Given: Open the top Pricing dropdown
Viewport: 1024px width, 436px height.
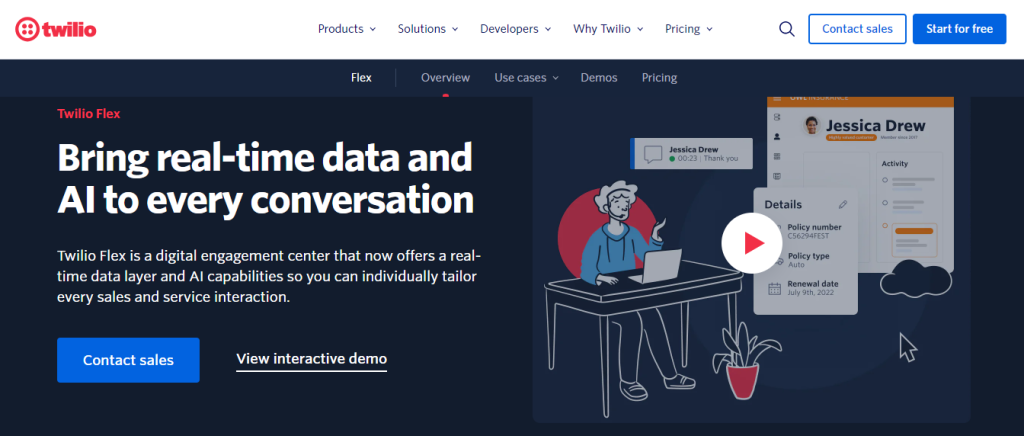Looking at the screenshot, I should pos(688,29).
